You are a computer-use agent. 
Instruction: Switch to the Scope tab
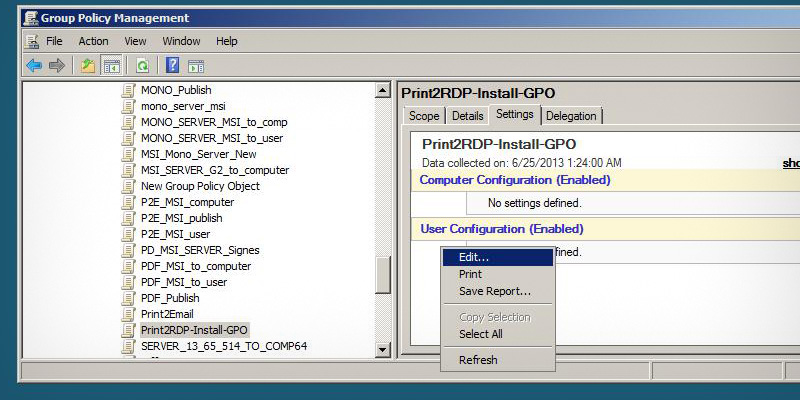[x=424, y=116]
